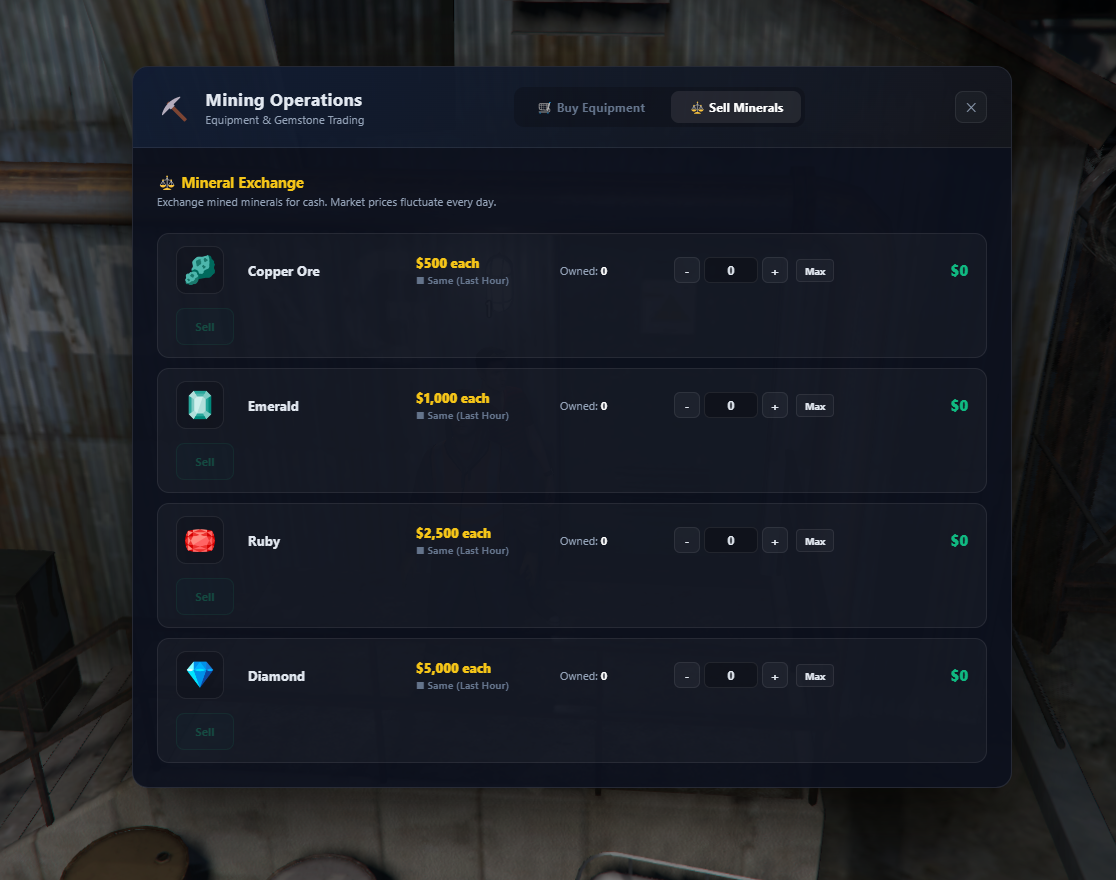Click the Mining Operations title text
The image size is (1116, 880).
[x=284, y=100]
